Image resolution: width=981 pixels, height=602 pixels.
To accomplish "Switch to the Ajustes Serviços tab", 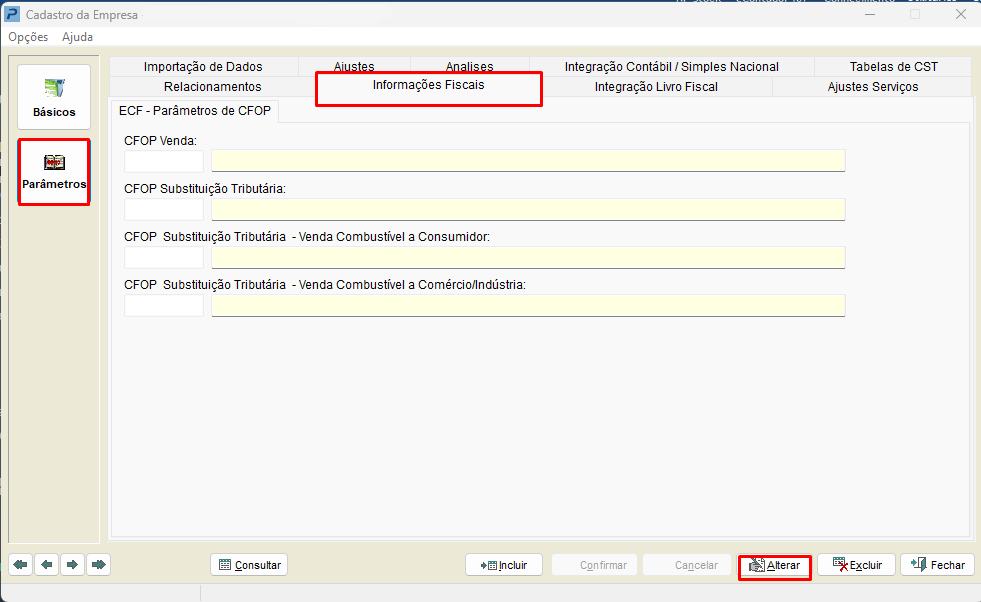I will click(x=873, y=86).
